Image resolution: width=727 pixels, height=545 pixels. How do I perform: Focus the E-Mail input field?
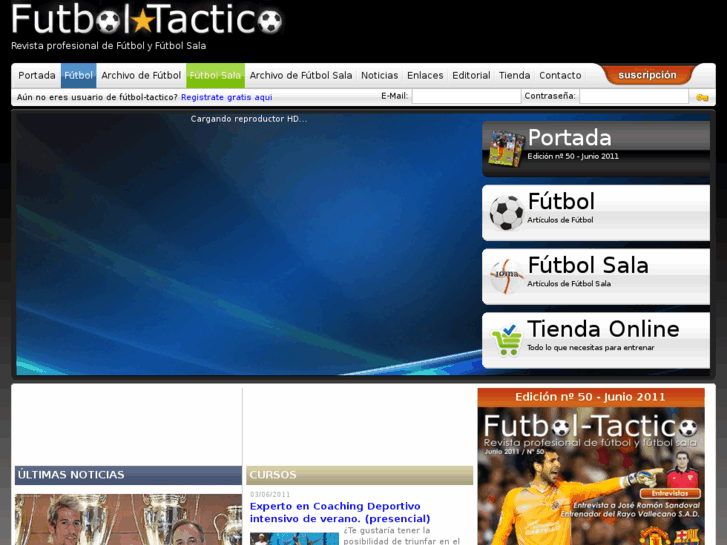466,96
